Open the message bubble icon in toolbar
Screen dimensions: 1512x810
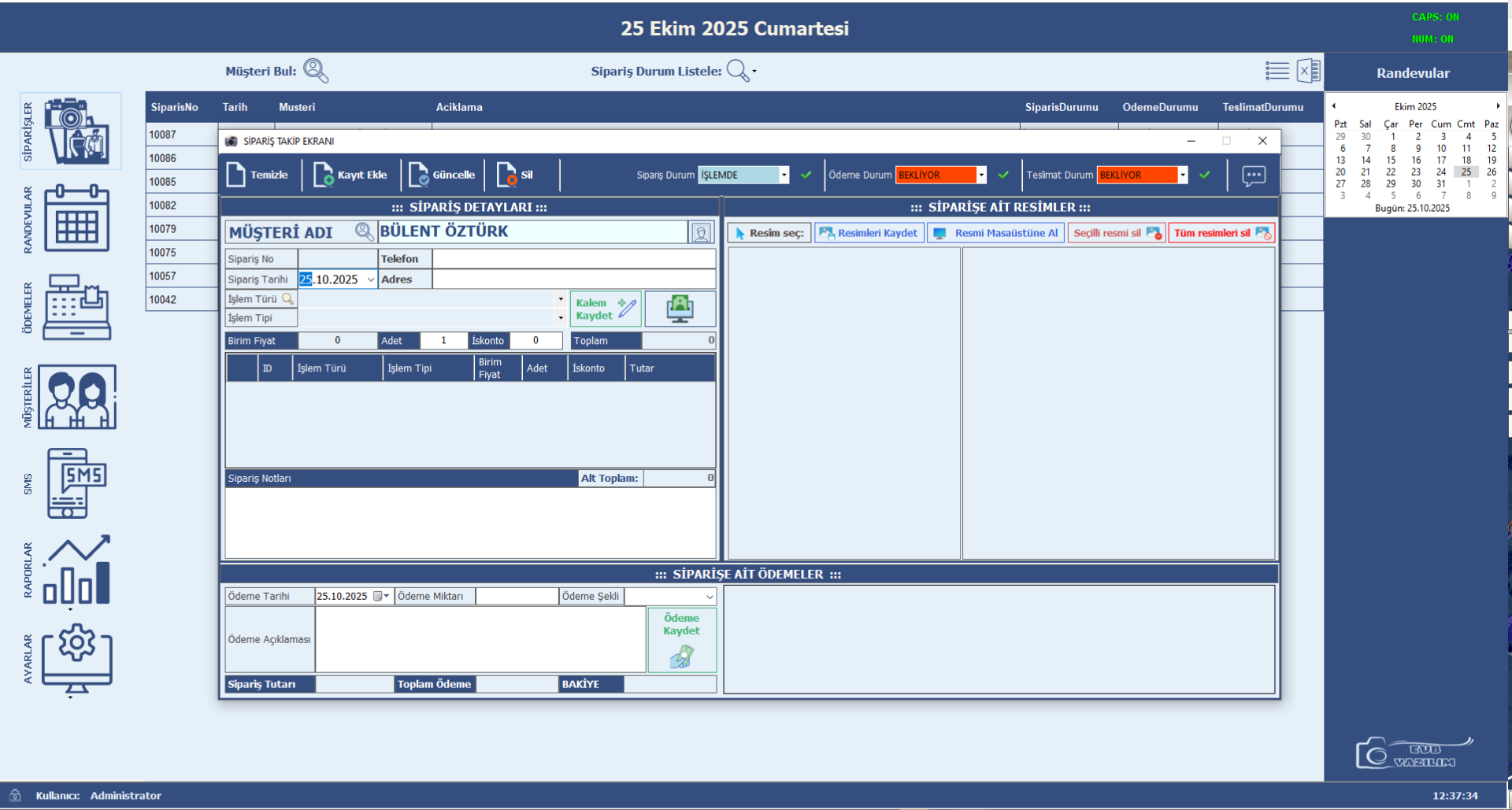point(1254,176)
